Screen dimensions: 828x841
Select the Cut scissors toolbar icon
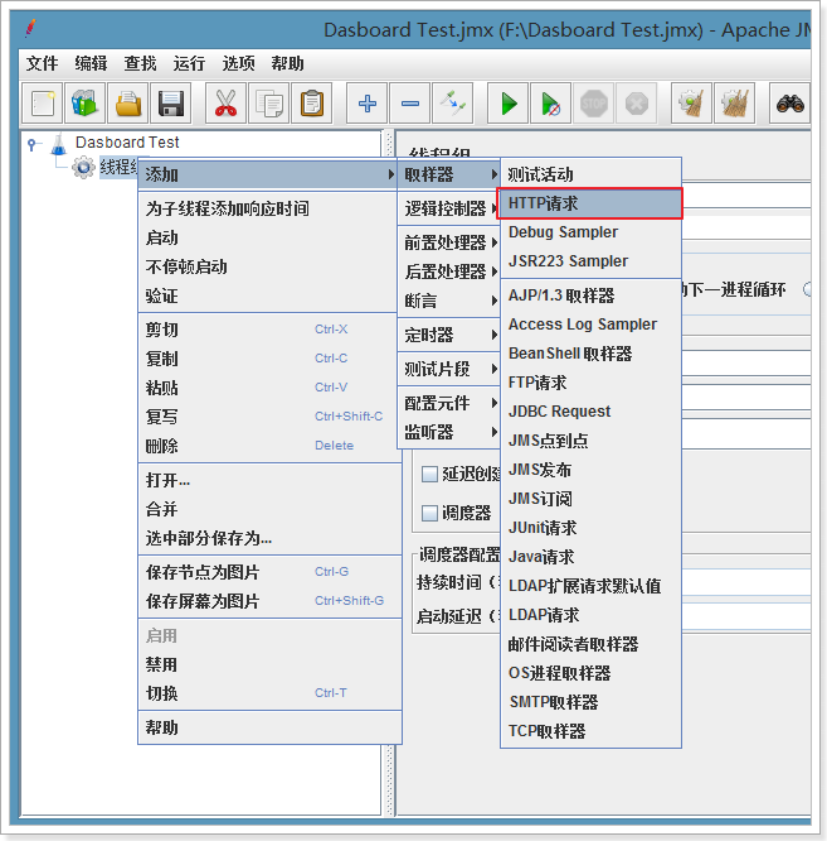tap(224, 103)
